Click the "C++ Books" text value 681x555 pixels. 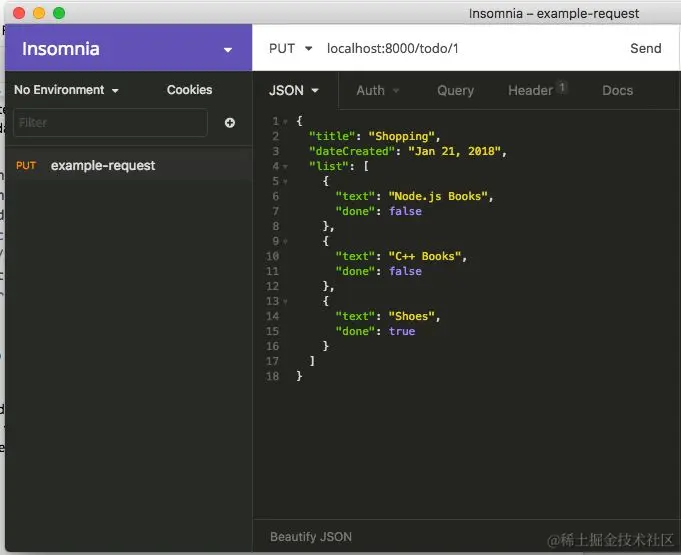tap(424, 256)
